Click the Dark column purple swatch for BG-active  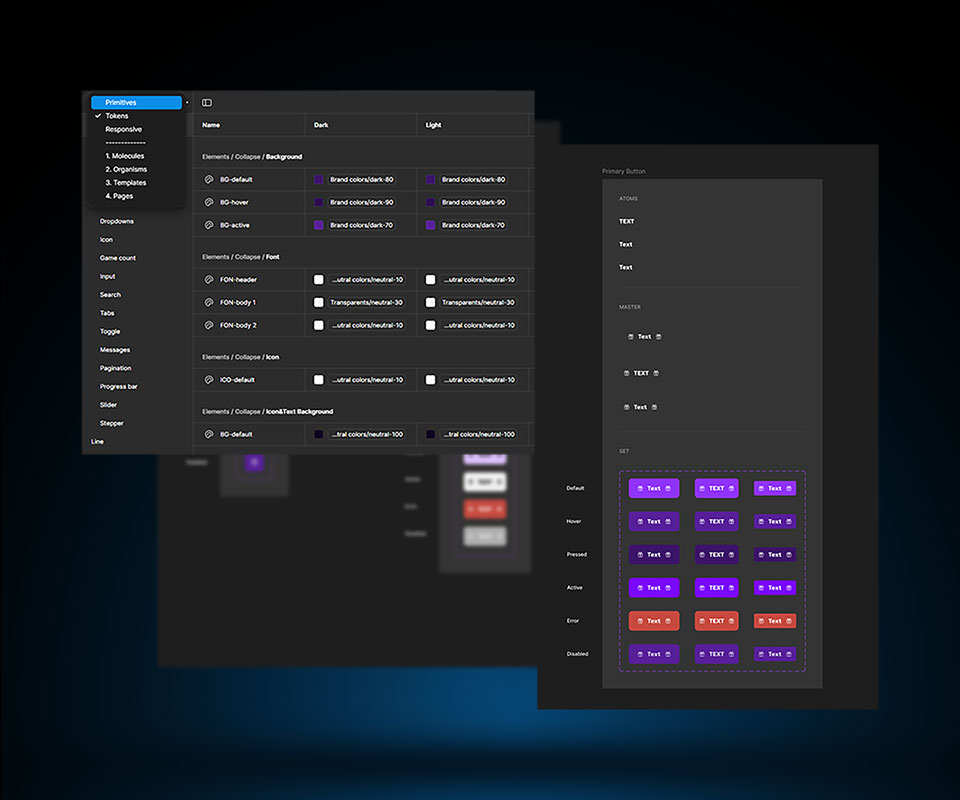click(319, 225)
